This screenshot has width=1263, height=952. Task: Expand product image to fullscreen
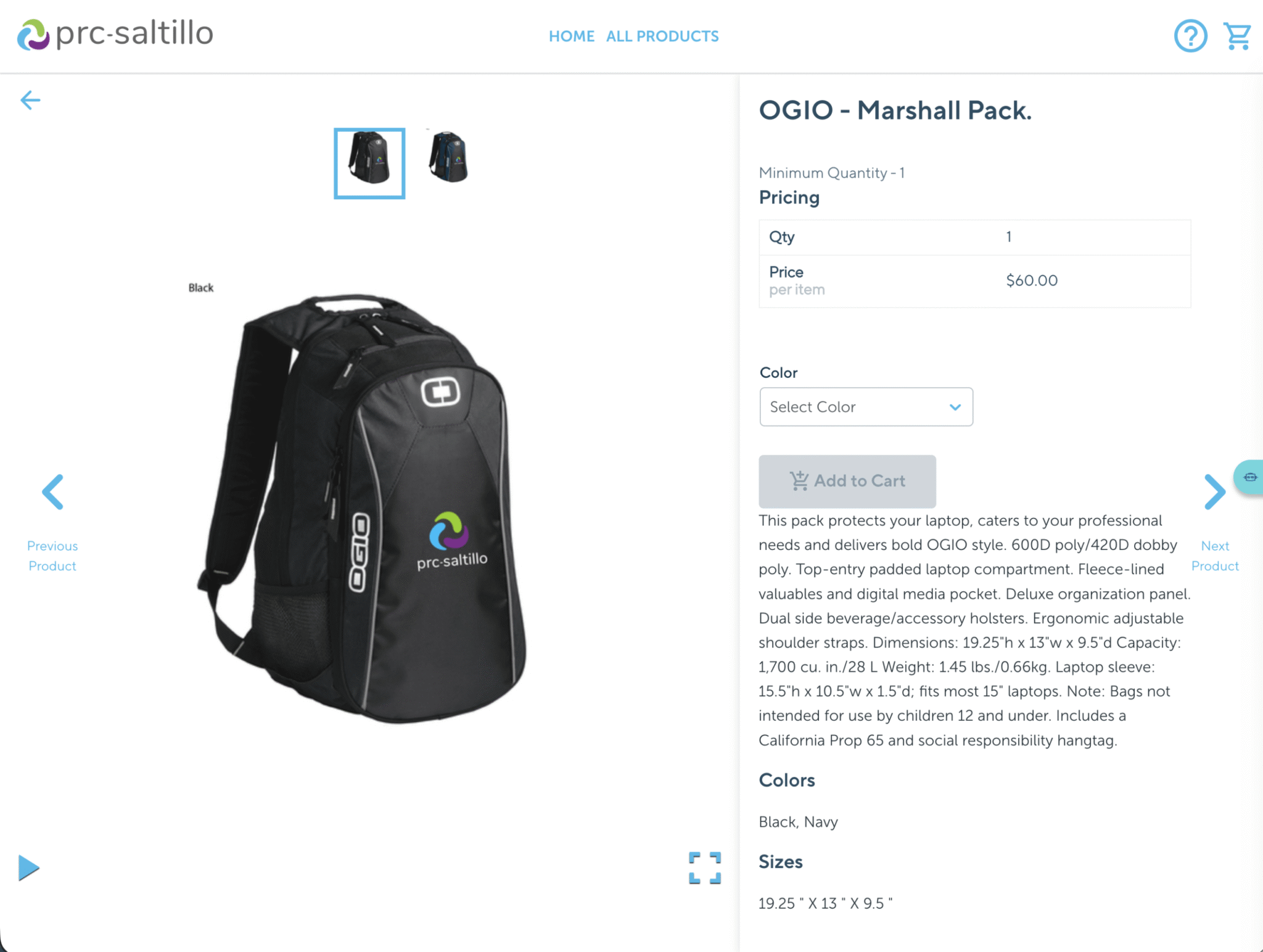[705, 868]
